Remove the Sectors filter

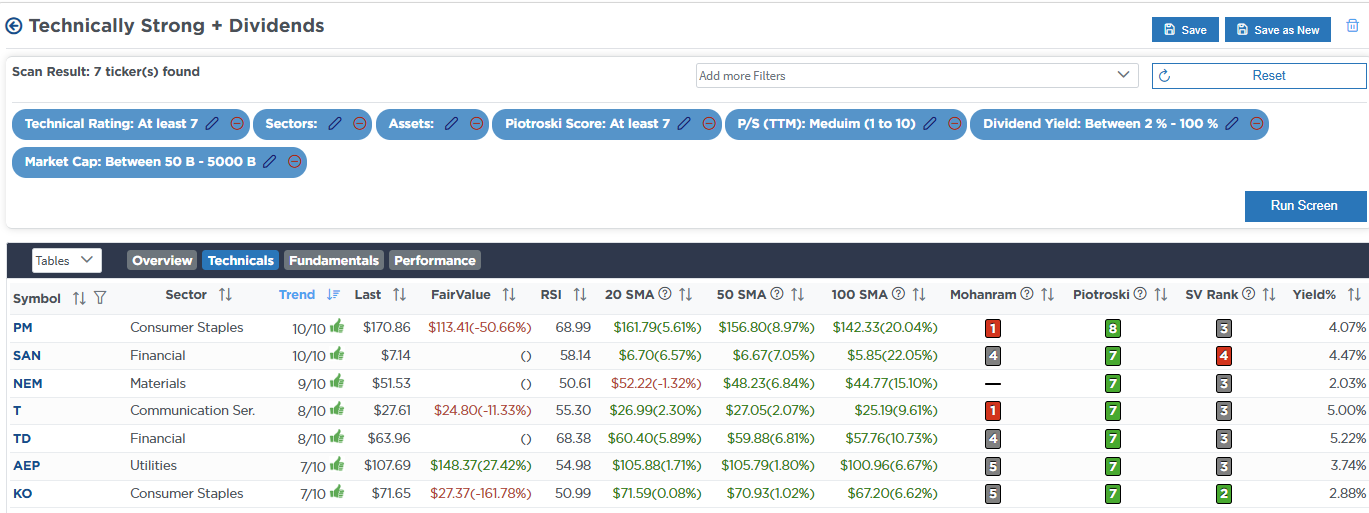click(360, 124)
